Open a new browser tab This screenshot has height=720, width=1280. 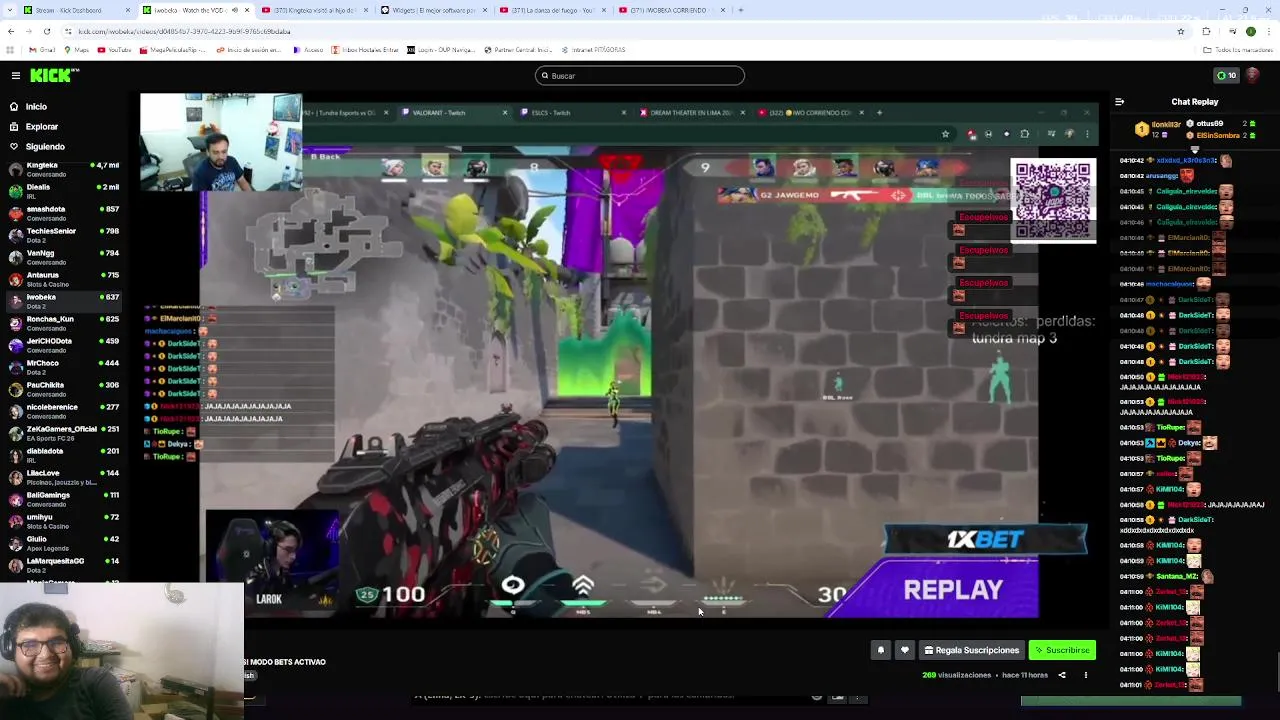click(740, 10)
